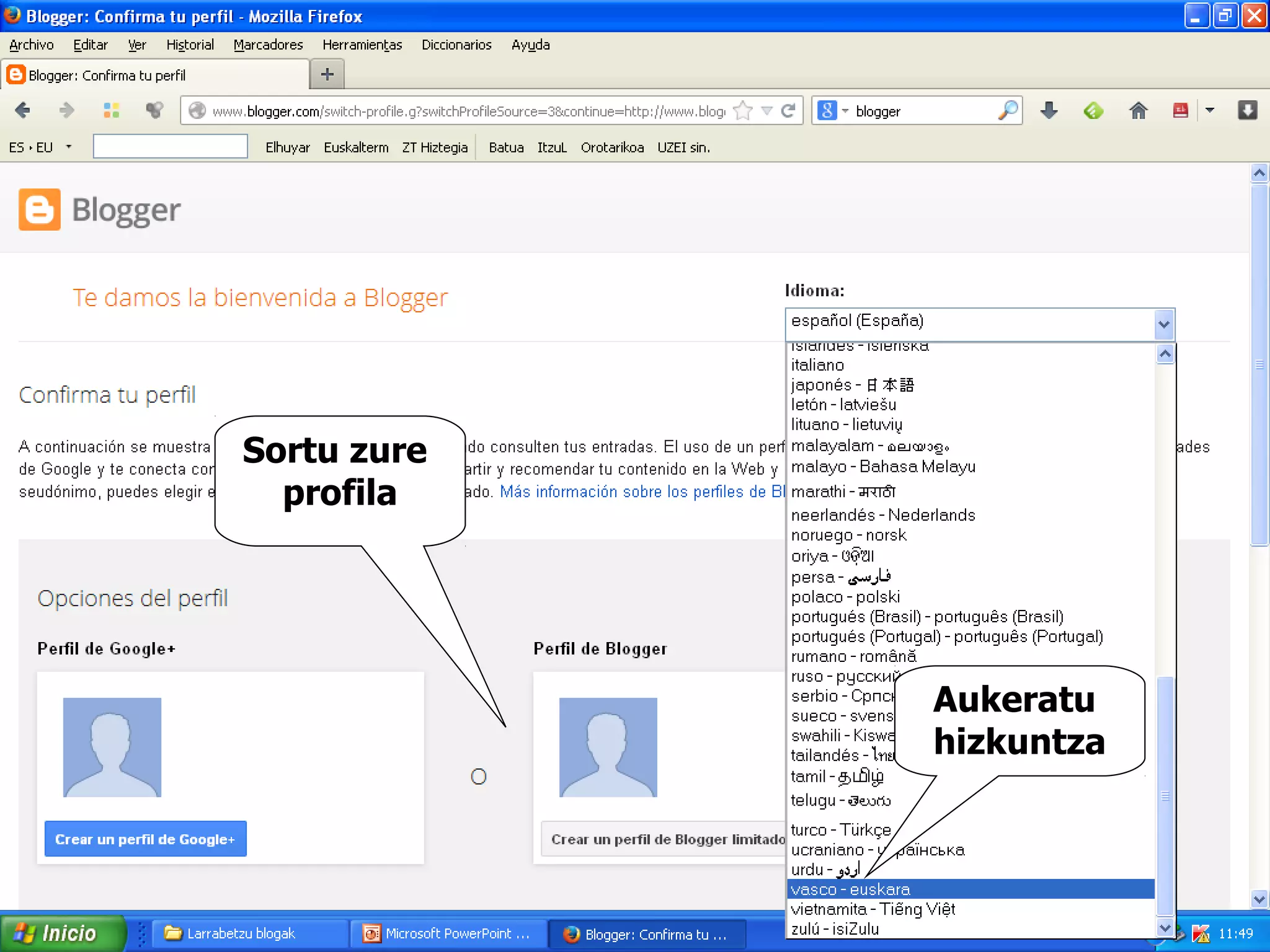
Task: Click the red PDF toolbar icon
Action: click(x=1180, y=111)
